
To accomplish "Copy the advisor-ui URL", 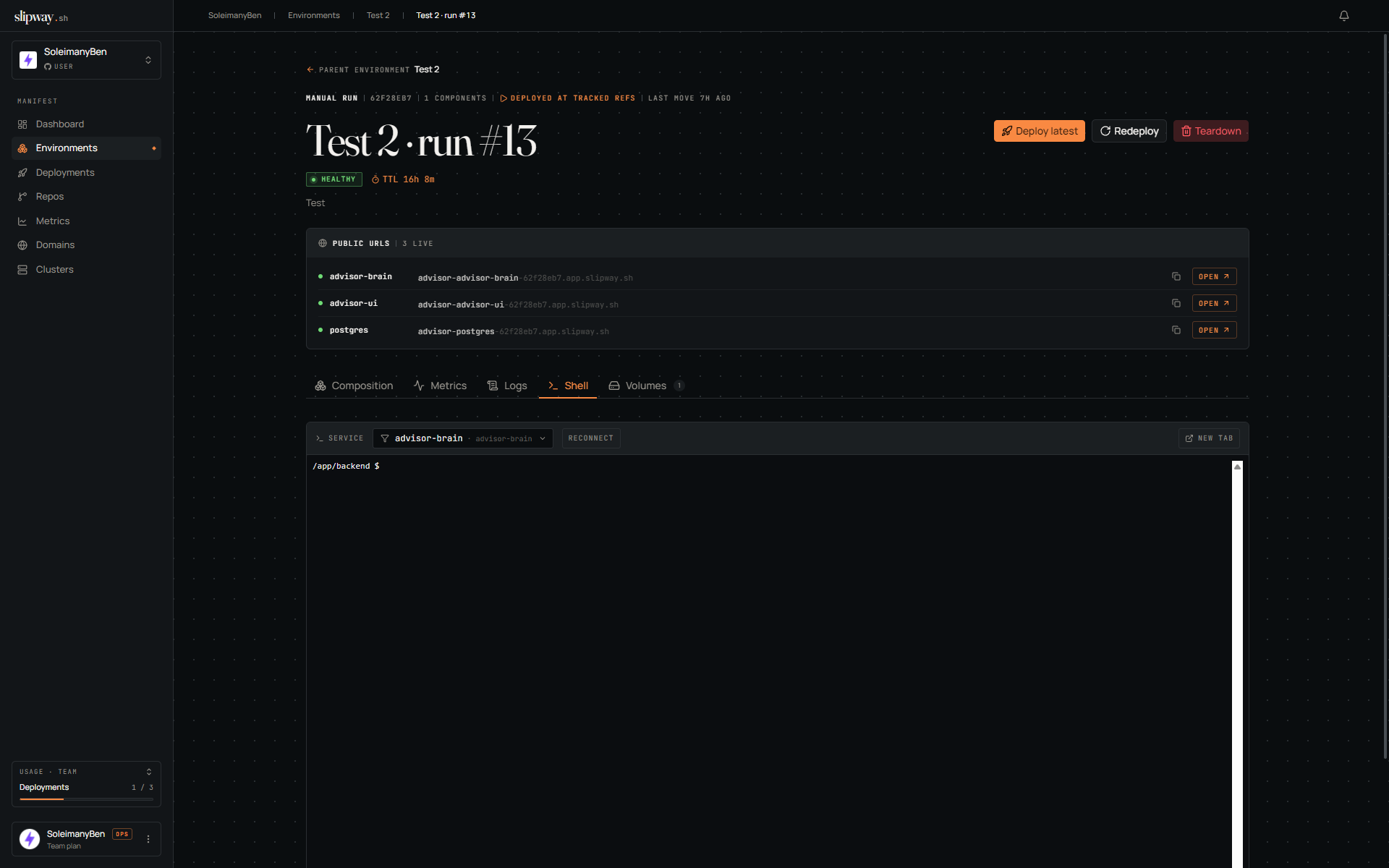I will 1176,303.
